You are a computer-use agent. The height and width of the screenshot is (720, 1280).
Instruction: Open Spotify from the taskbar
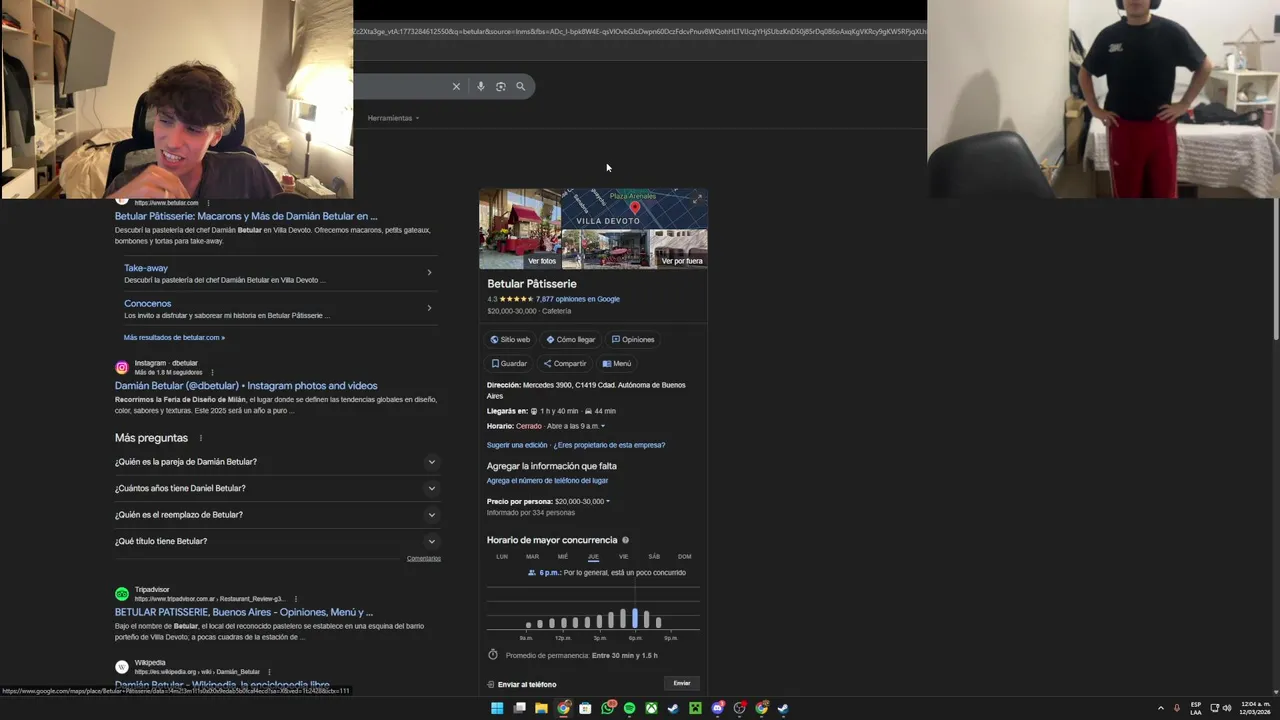coord(629,708)
